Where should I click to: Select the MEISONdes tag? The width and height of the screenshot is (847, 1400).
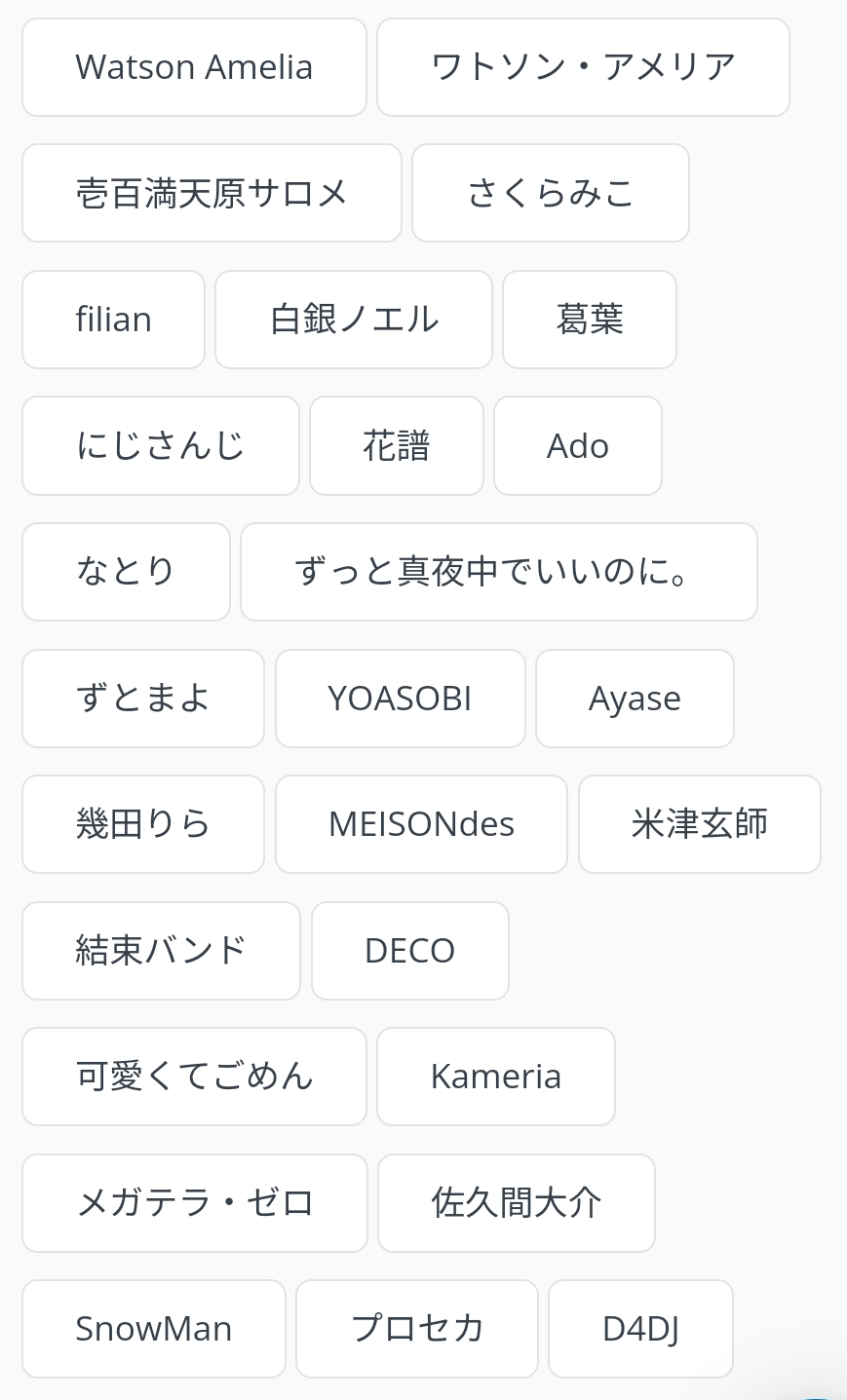click(x=421, y=824)
